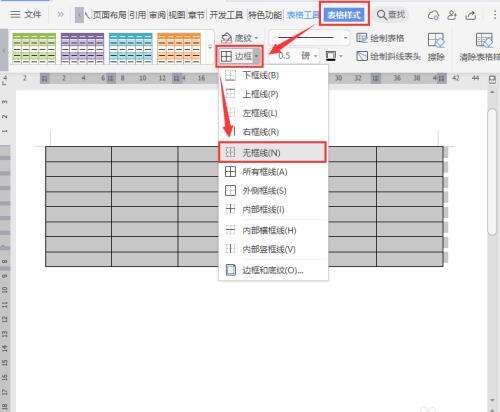The height and width of the screenshot is (412, 500).
Task: Choose 所有框线(A) from border menu
Action: (273, 172)
